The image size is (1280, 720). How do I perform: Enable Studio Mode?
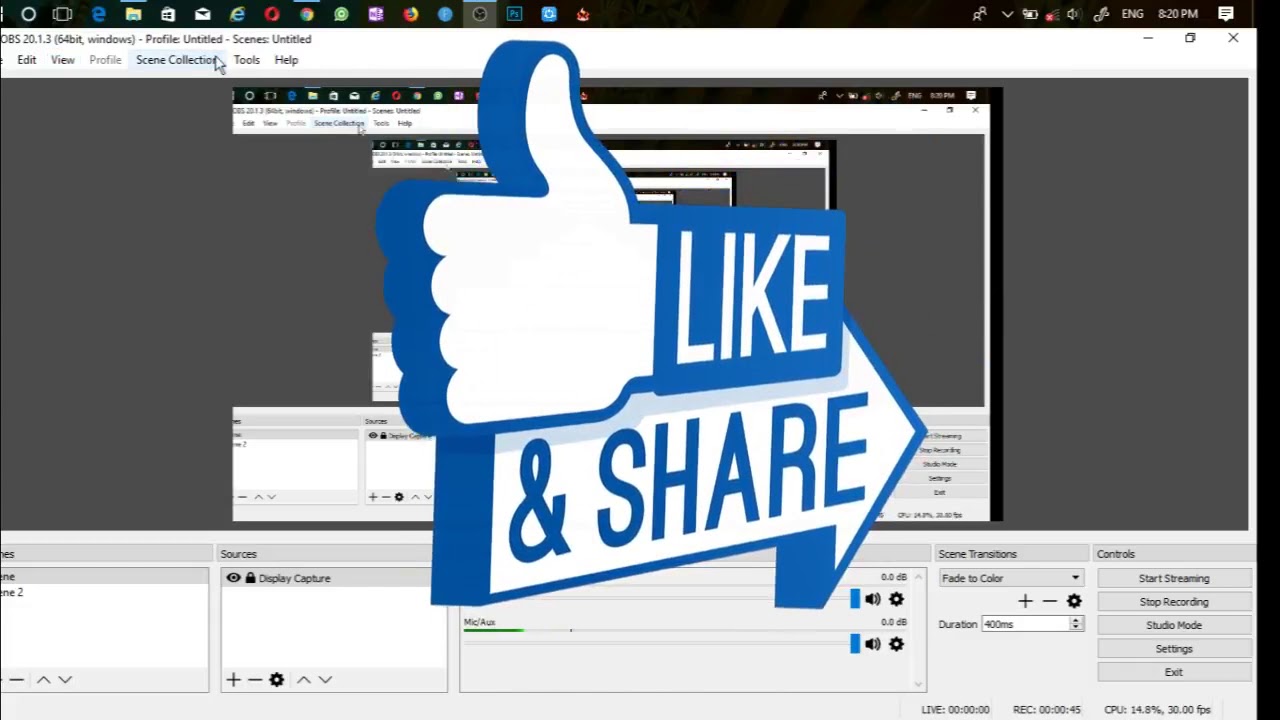[x=1174, y=625]
